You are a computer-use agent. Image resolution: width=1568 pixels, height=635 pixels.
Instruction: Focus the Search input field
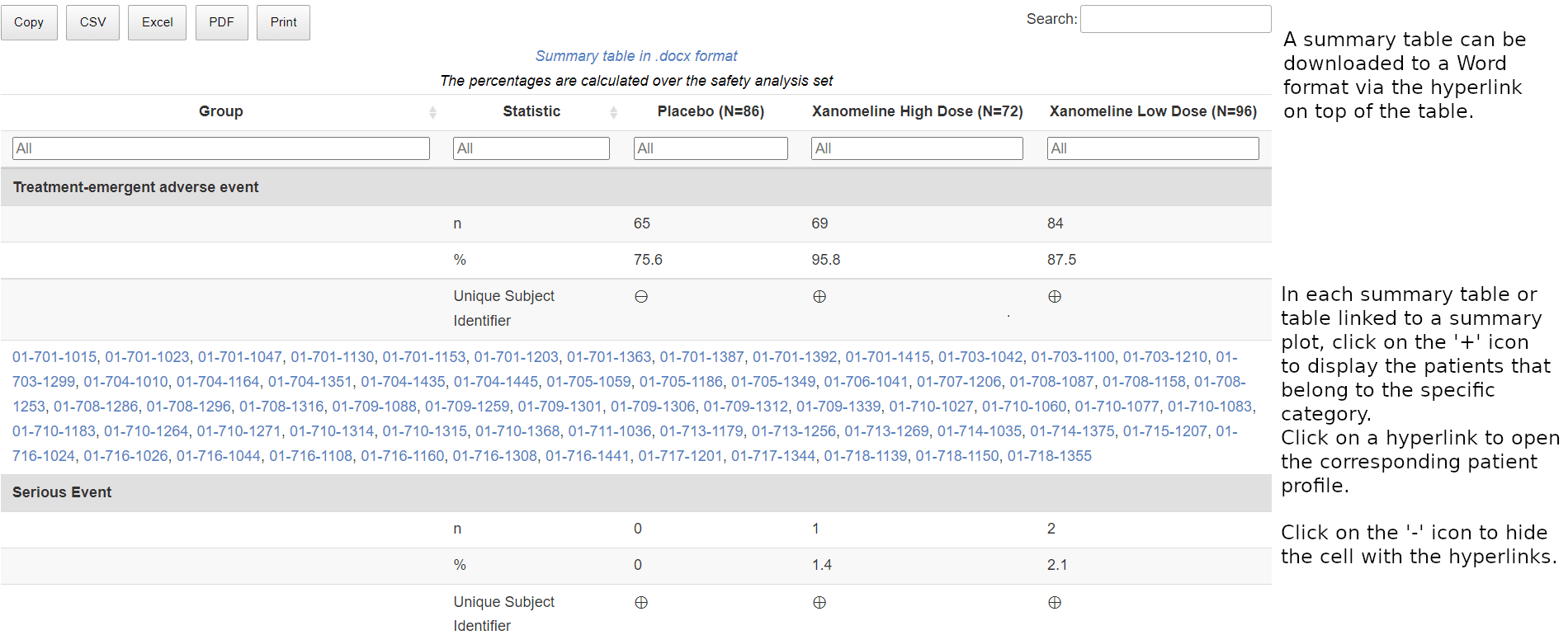click(1175, 19)
